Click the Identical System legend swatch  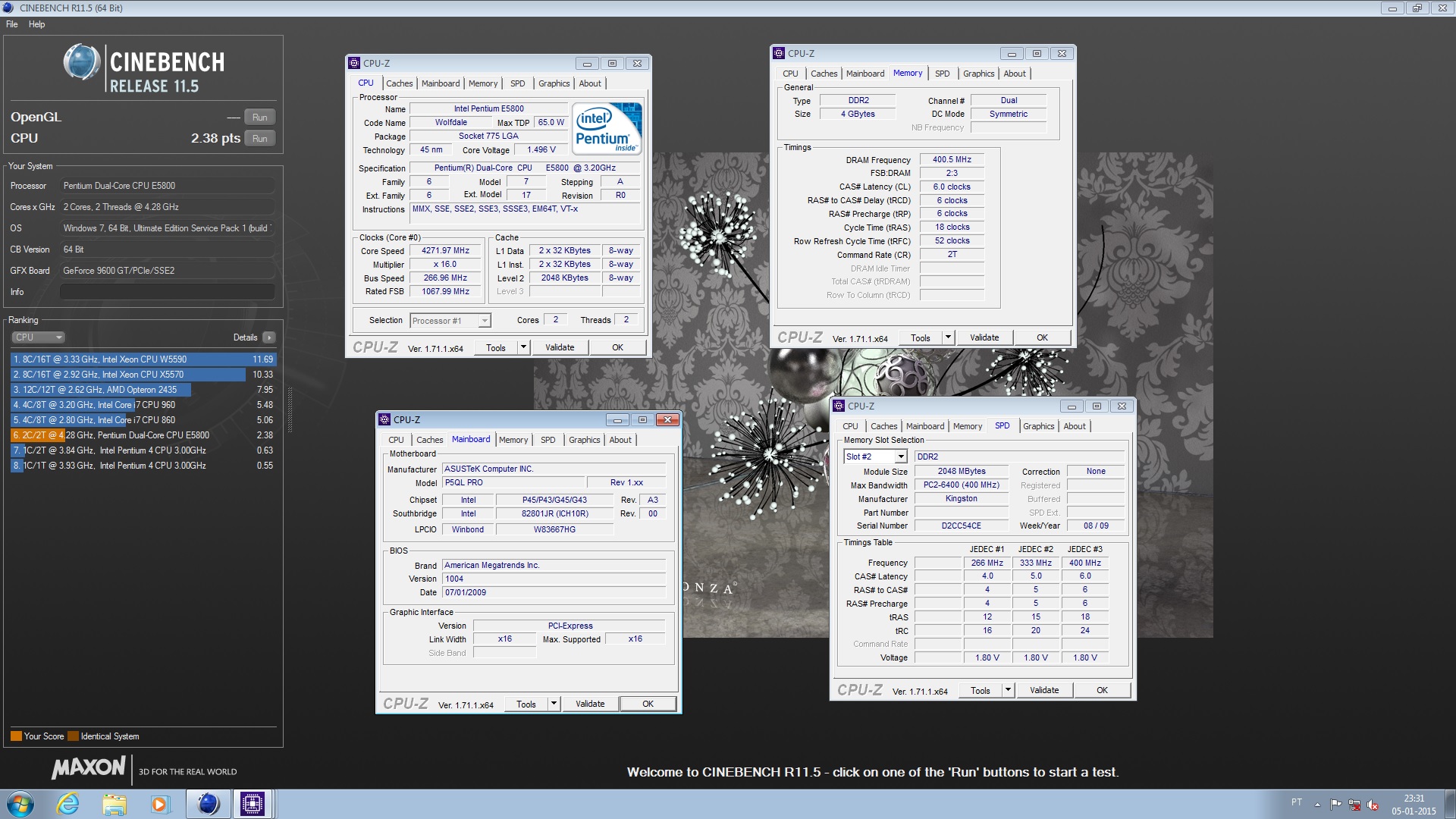(73, 736)
